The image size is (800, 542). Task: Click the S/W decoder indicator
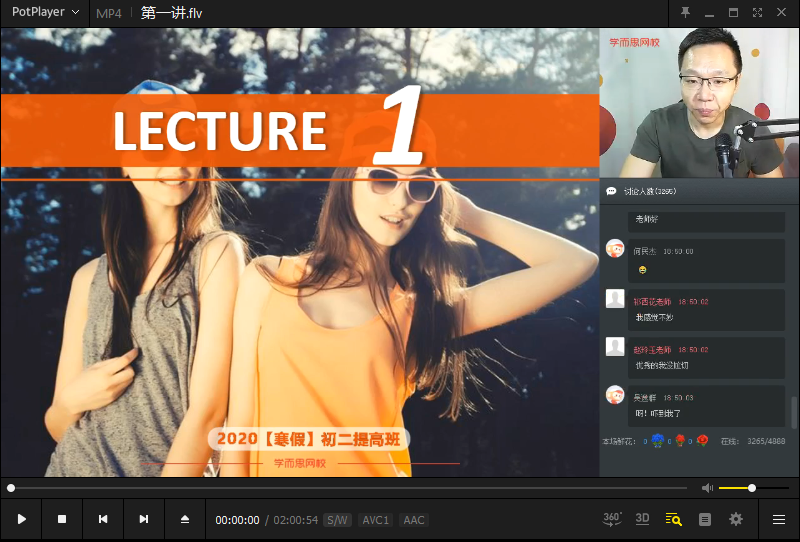coord(338,520)
